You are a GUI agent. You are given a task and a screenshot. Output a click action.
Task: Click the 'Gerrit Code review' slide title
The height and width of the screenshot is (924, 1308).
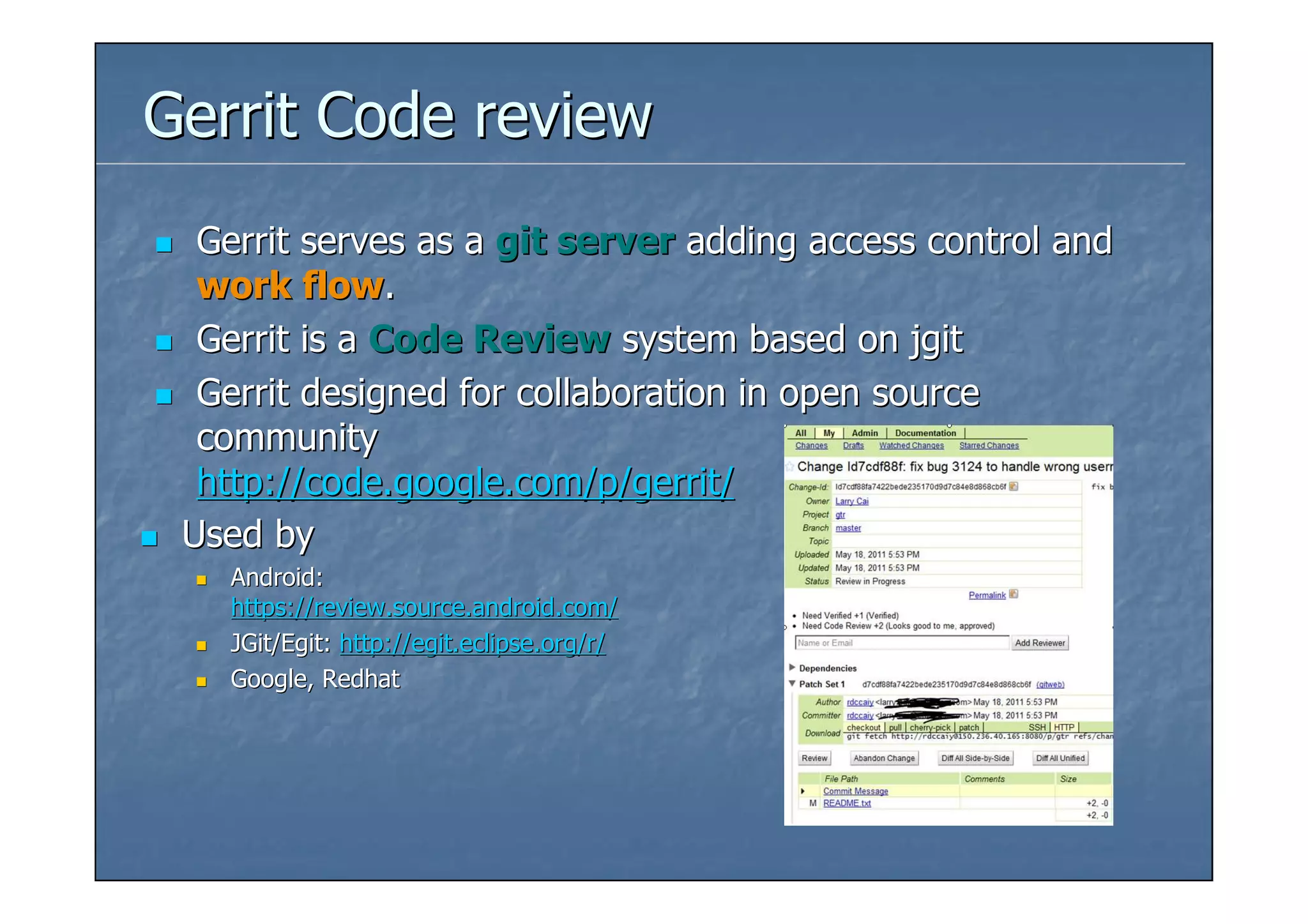point(398,115)
